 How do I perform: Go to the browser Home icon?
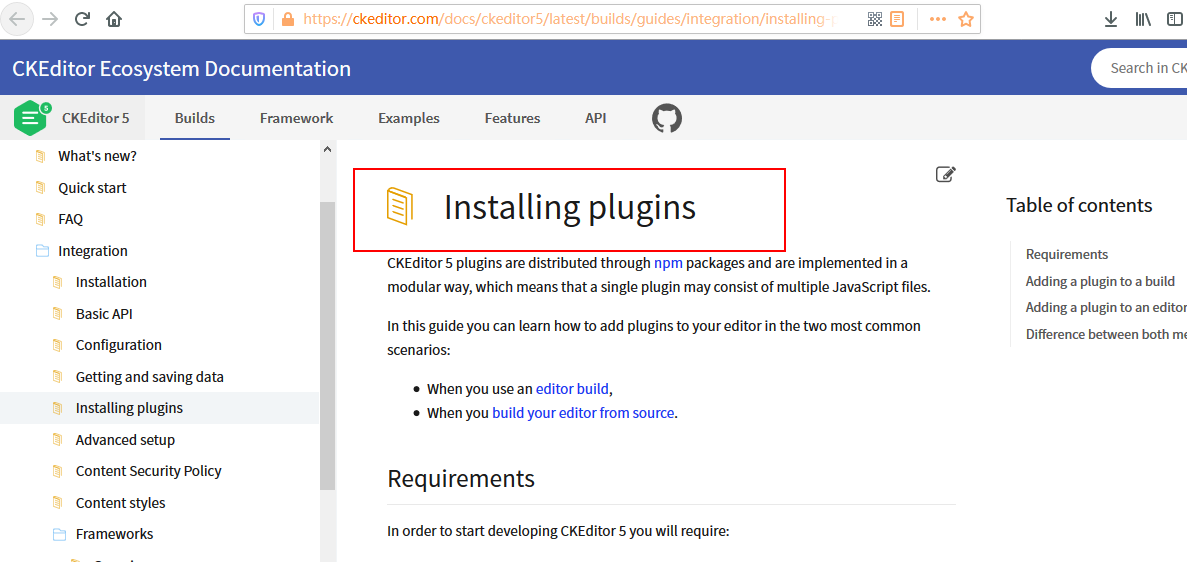[114, 20]
